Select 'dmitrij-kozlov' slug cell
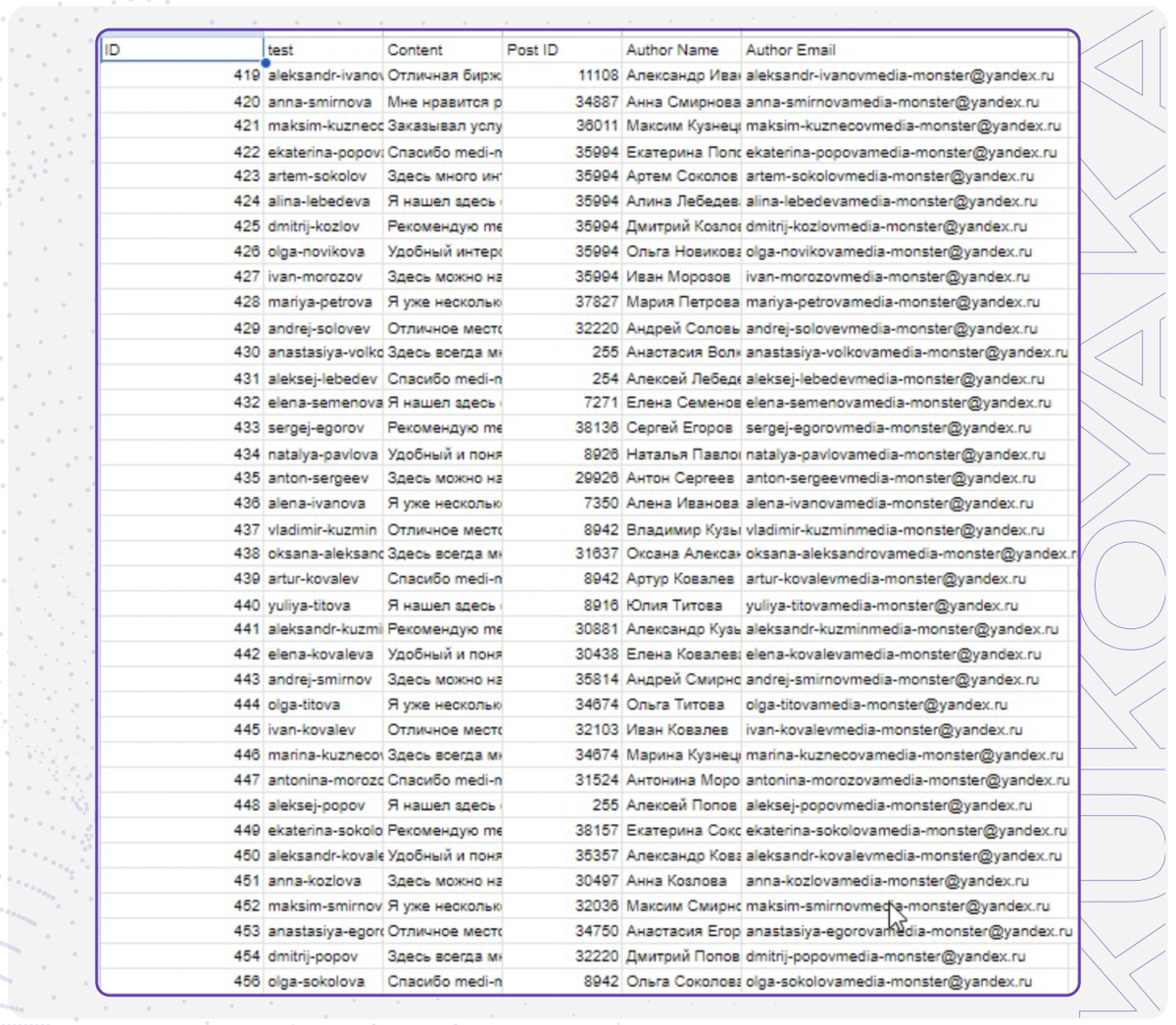The height and width of the screenshot is (1025, 1176). (x=323, y=226)
